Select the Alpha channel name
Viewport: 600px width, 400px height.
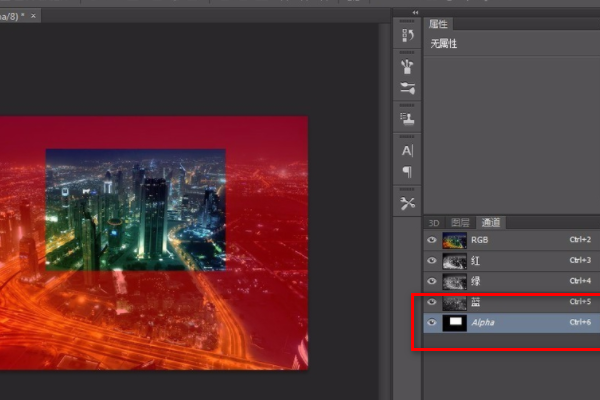coord(483,322)
